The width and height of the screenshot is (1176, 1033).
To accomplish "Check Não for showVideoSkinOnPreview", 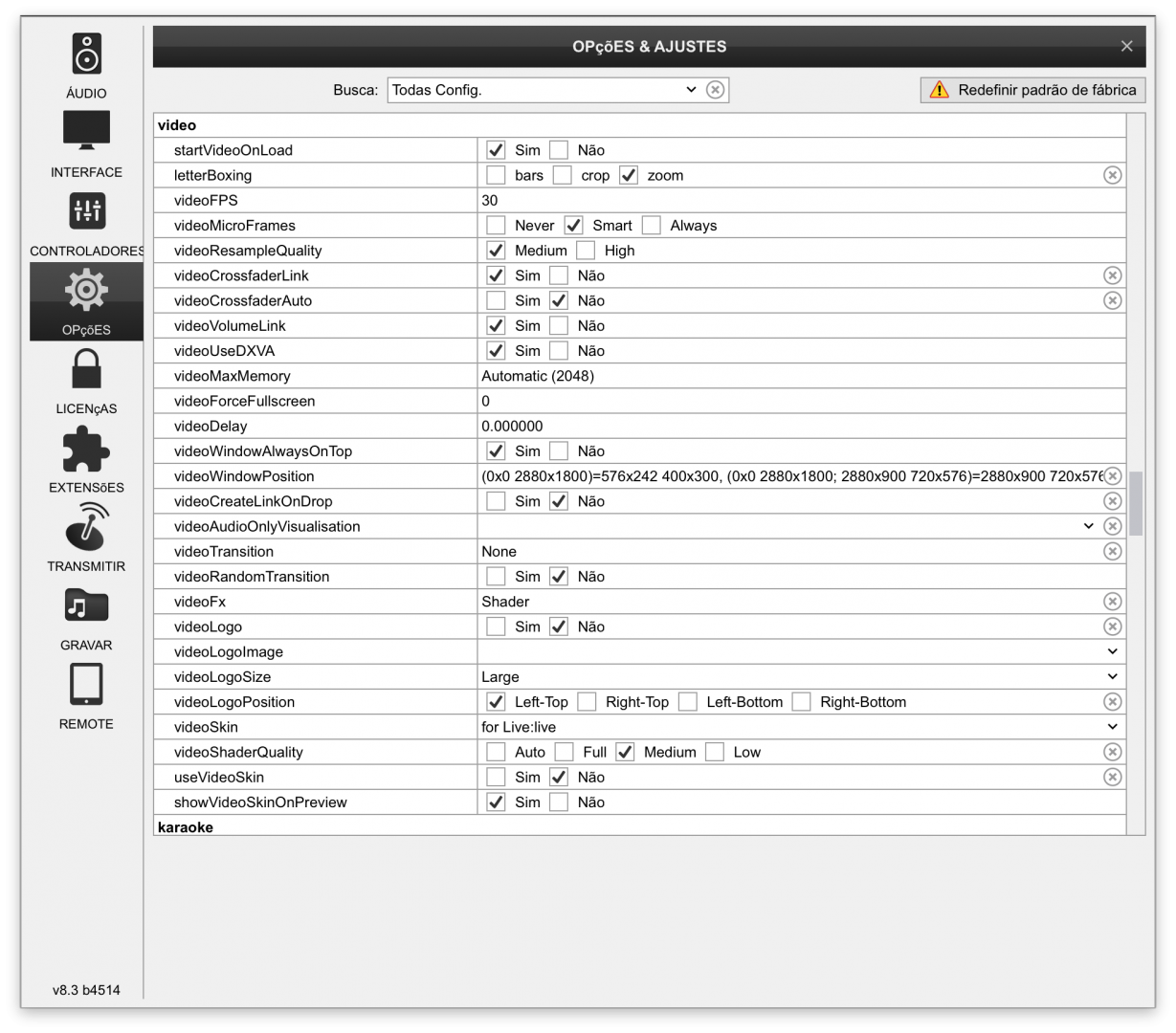I will [559, 802].
